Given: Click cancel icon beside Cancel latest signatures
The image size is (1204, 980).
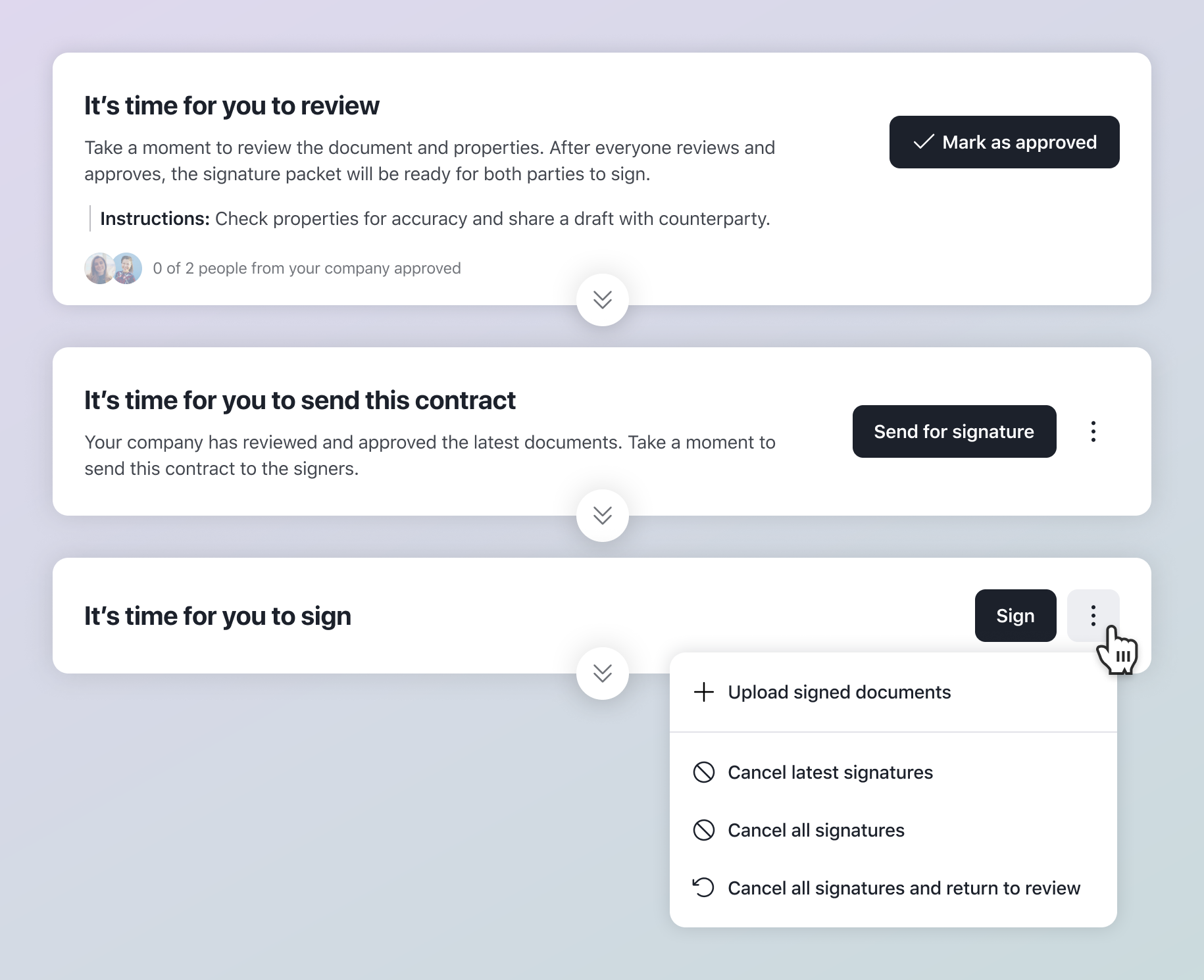Looking at the screenshot, I should coord(703,772).
